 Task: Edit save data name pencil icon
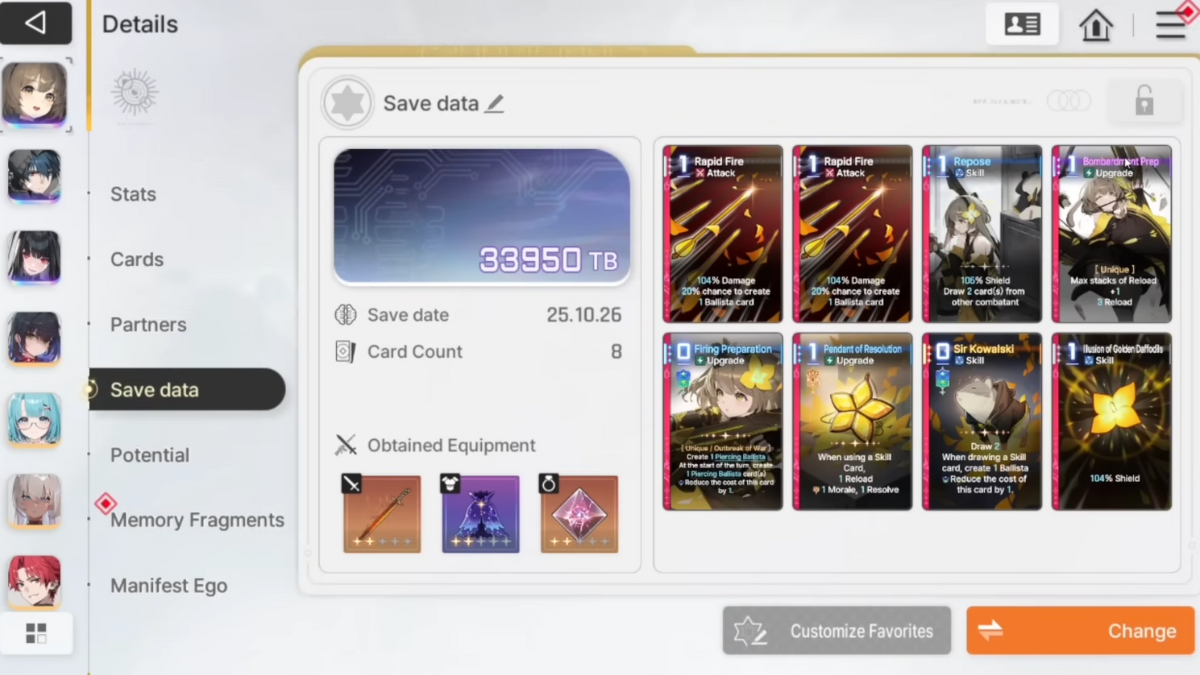[494, 104]
